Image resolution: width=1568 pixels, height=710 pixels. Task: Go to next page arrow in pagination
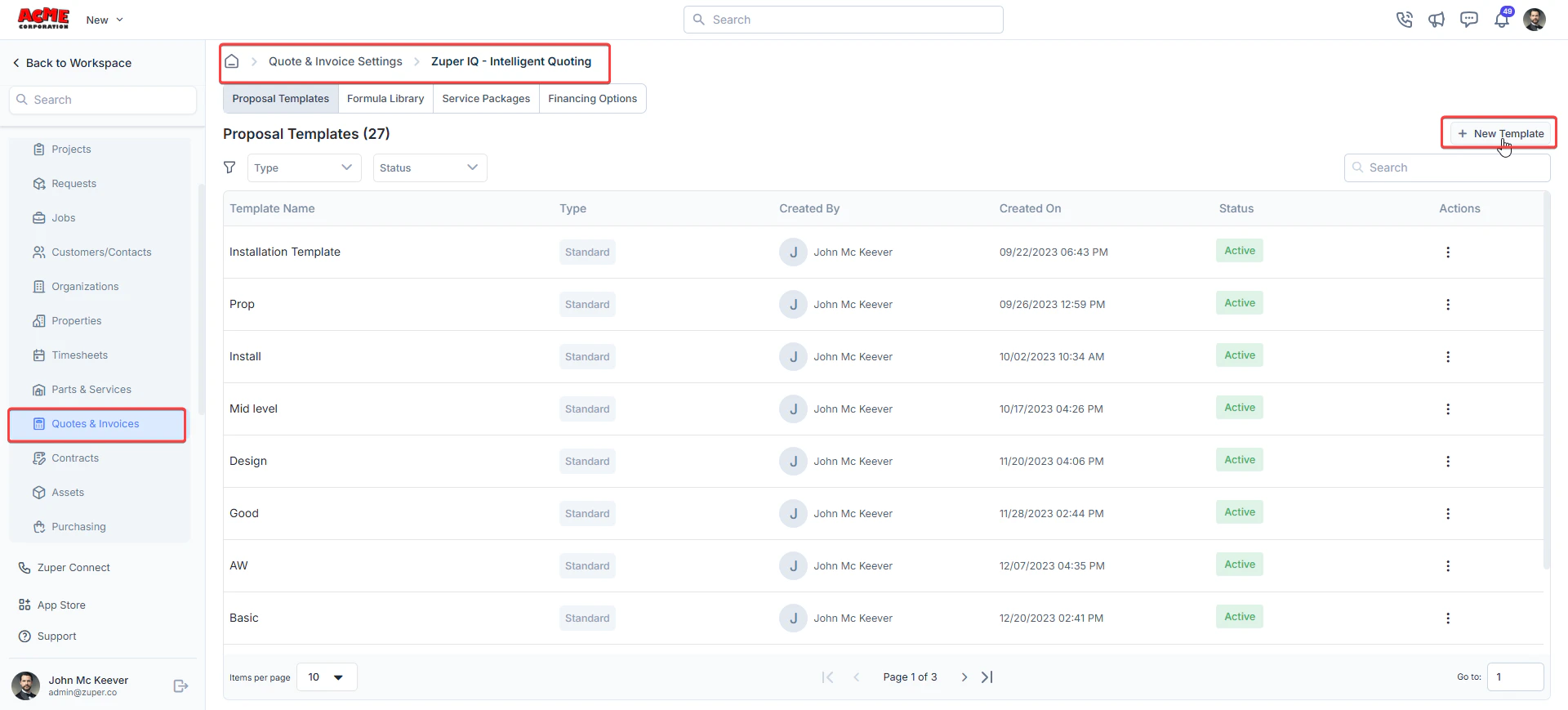tap(964, 677)
